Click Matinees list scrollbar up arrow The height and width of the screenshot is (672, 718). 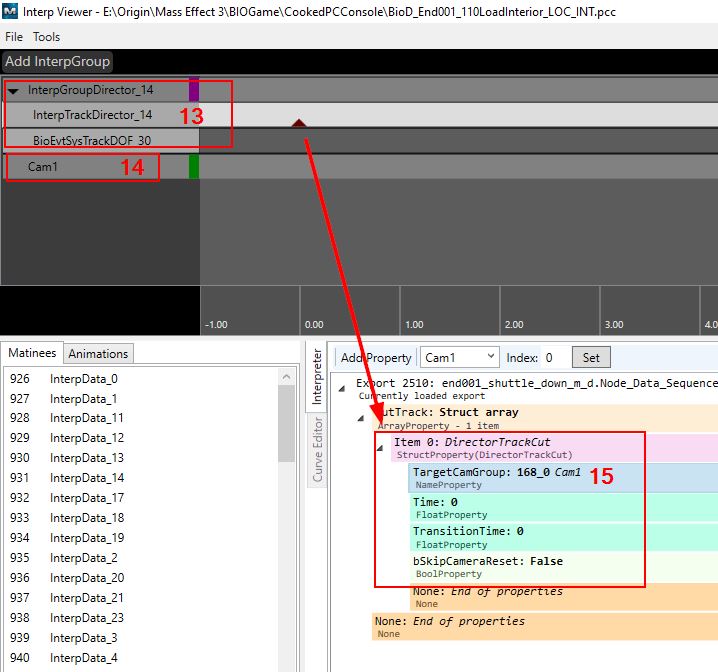[287, 377]
